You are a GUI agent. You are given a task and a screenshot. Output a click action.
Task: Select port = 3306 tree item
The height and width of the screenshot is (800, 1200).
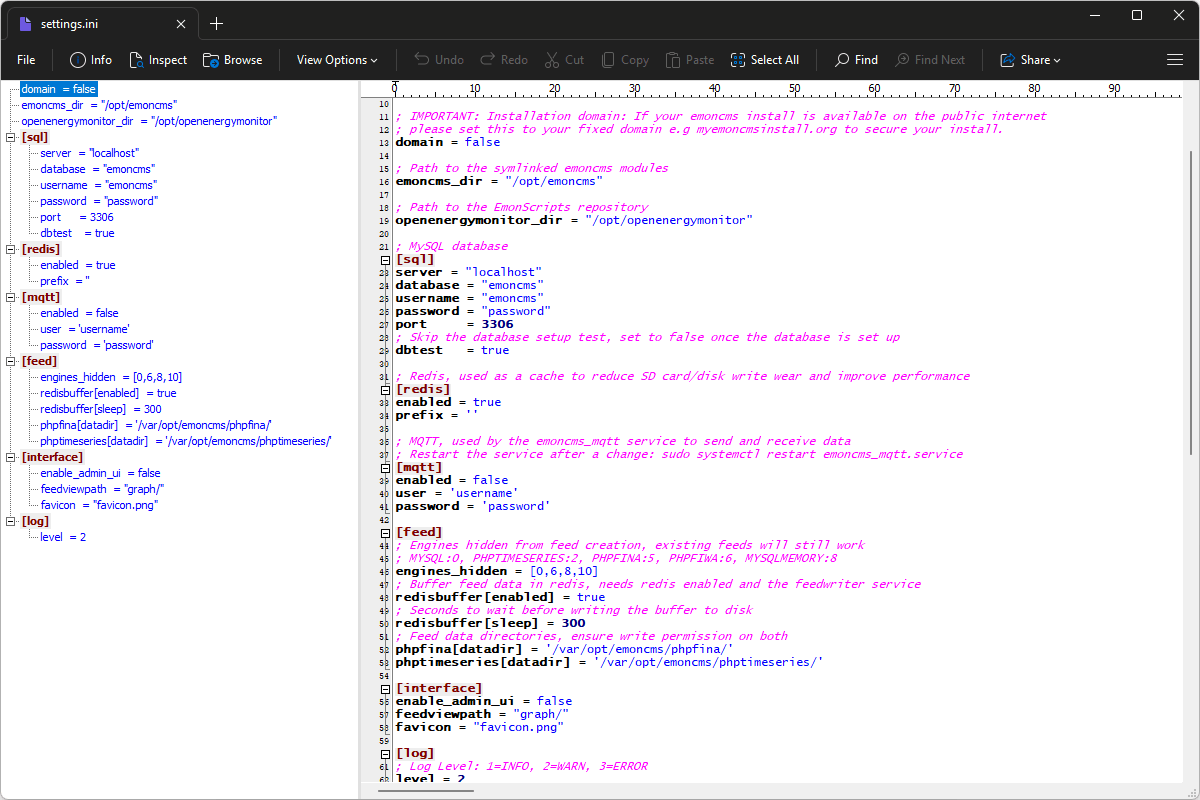[77, 217]
